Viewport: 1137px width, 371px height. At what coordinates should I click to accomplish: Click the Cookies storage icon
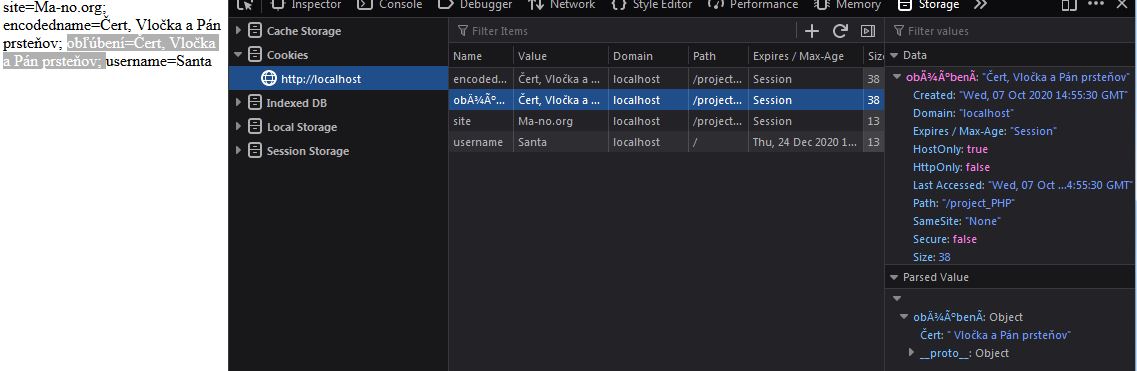pos(255,54)
